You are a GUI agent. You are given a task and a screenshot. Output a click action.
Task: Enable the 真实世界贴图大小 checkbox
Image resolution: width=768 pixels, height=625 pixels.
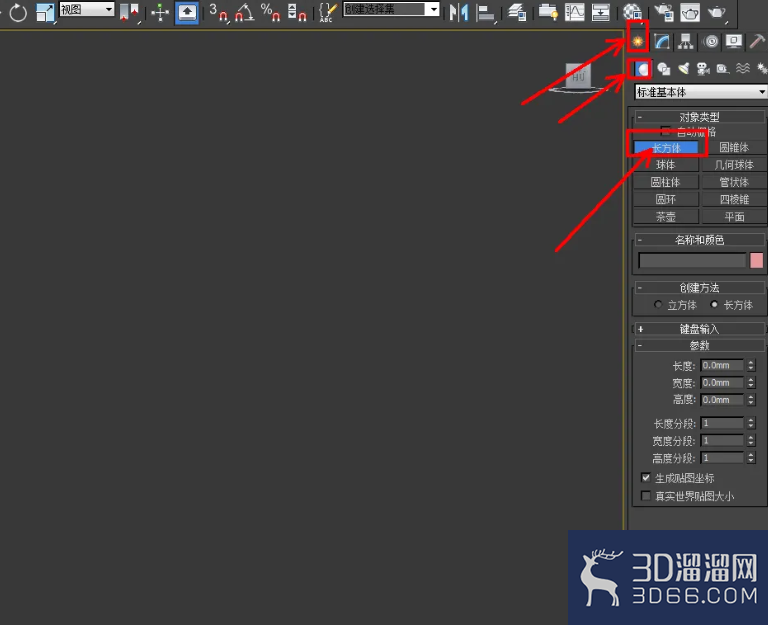[x=646, y=496]
